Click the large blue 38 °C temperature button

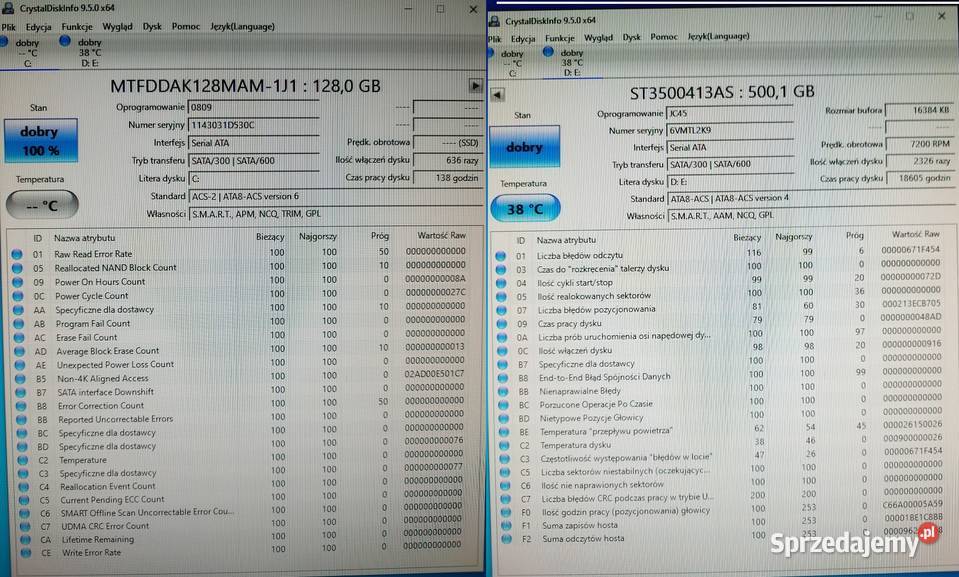[x=524, y=210]
